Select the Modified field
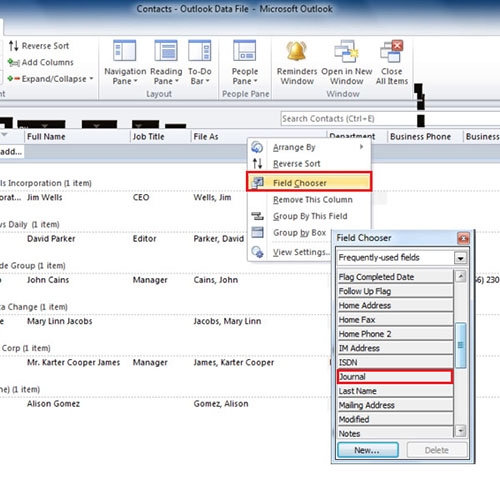Image resolution: width=500 pixels, height=500 pixels. (x=395, y=419)
